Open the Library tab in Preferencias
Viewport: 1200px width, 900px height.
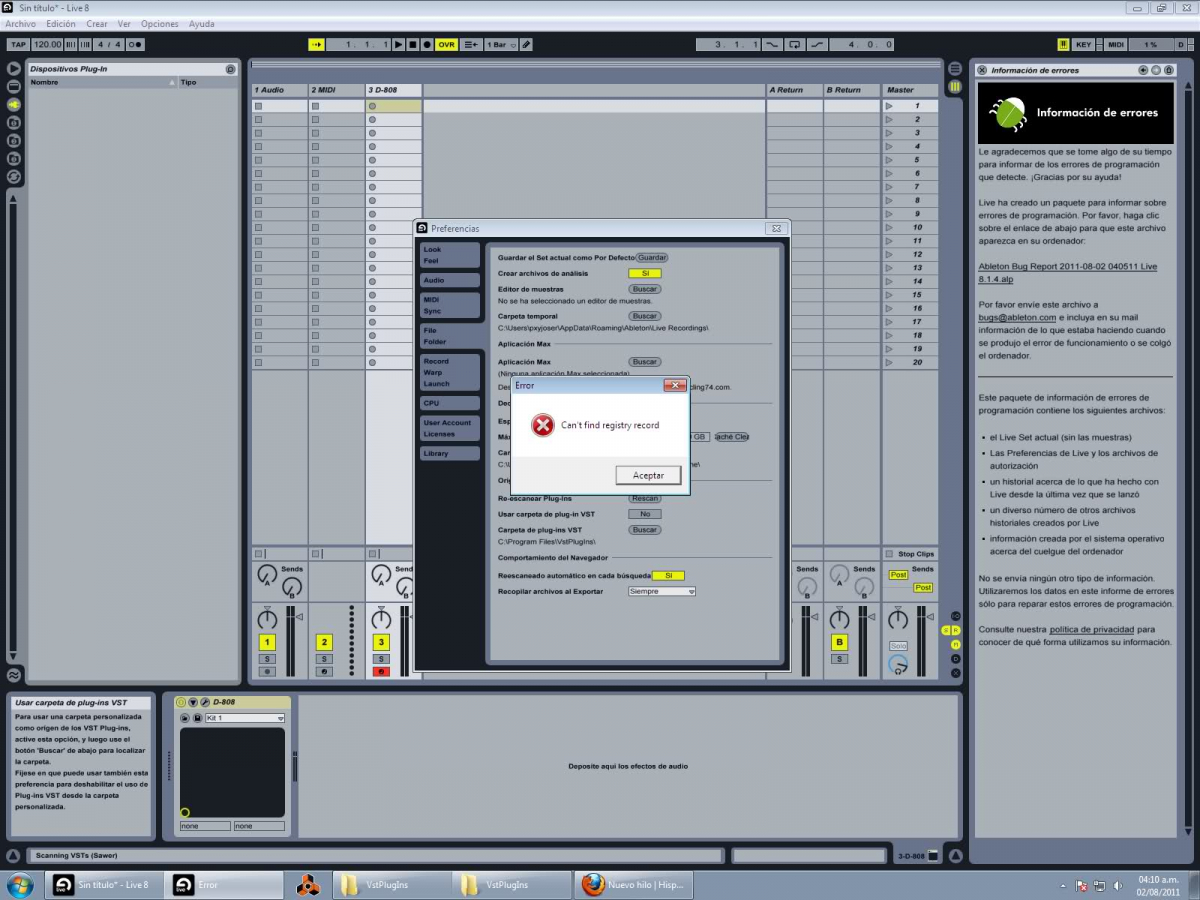(449, 454)
